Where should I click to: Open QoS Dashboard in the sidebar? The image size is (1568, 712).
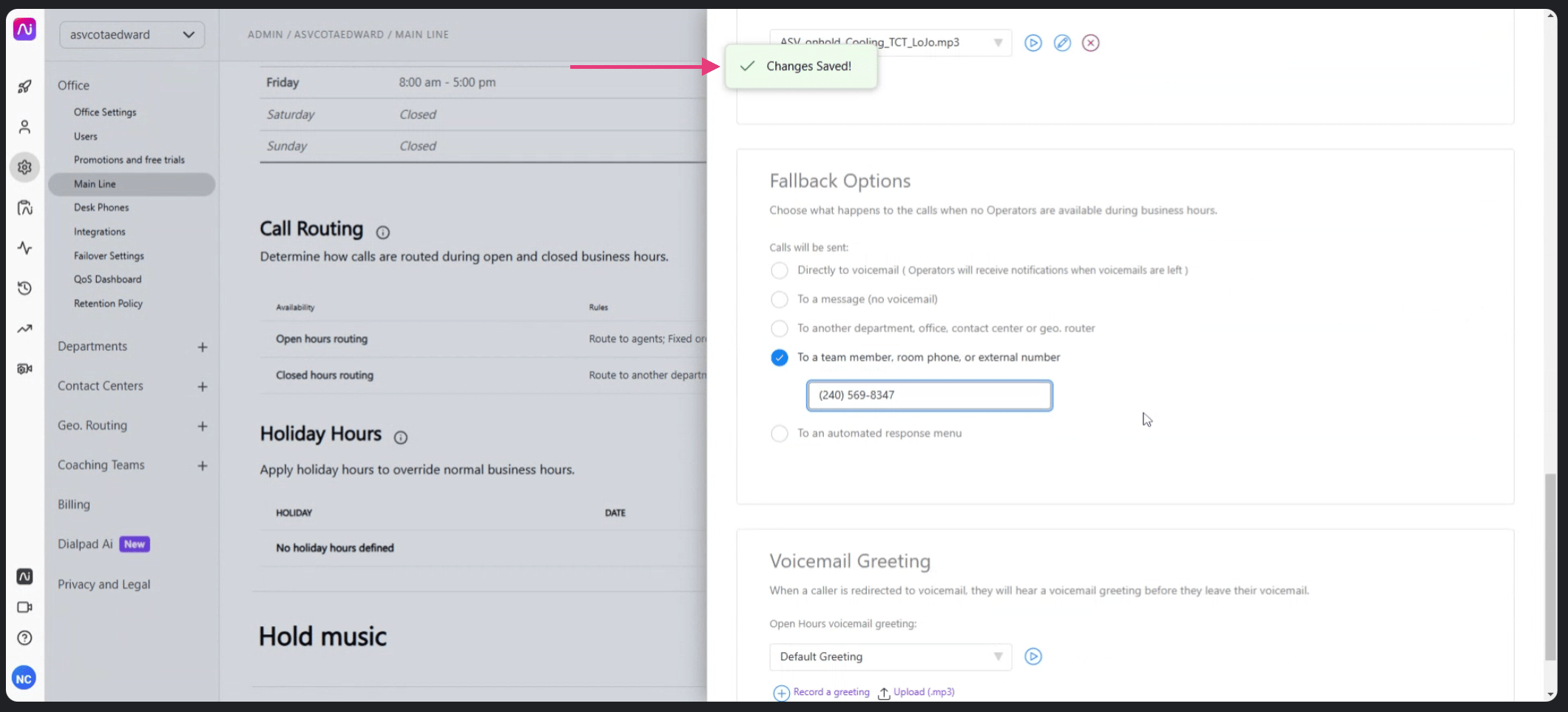tap(107, 279)
